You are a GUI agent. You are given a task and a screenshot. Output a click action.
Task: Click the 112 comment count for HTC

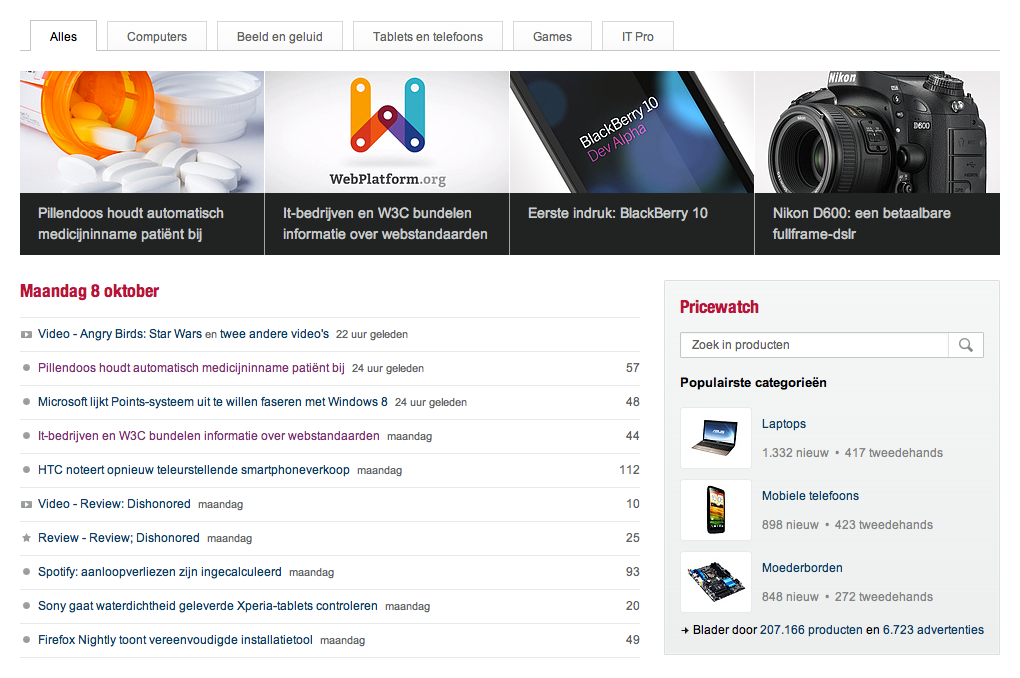630,470
